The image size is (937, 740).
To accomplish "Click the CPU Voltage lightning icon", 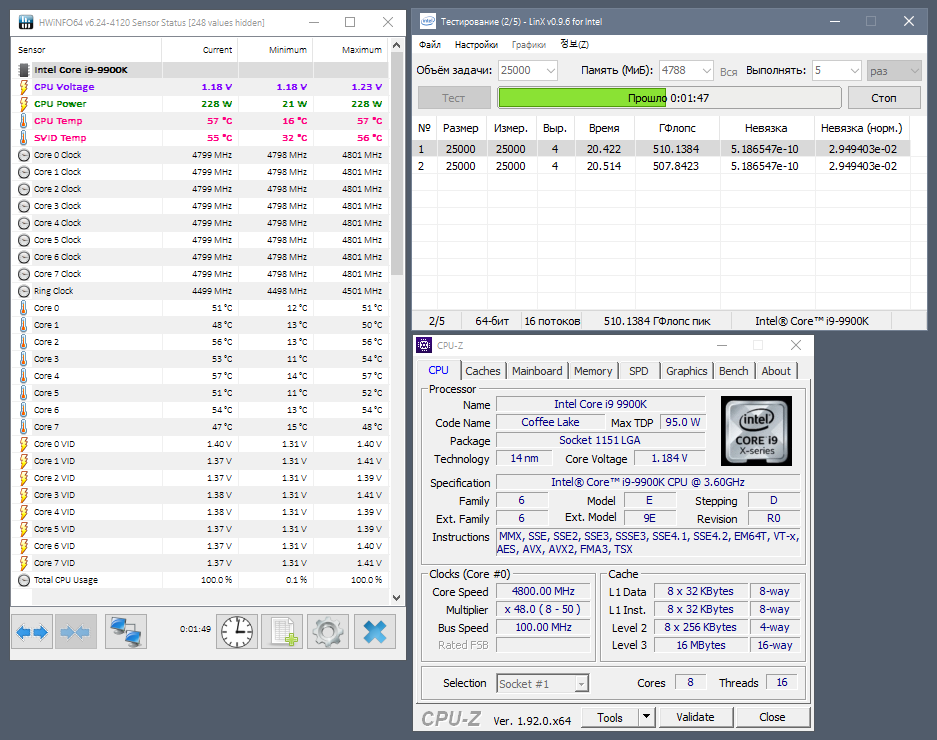I will (23, 87).
